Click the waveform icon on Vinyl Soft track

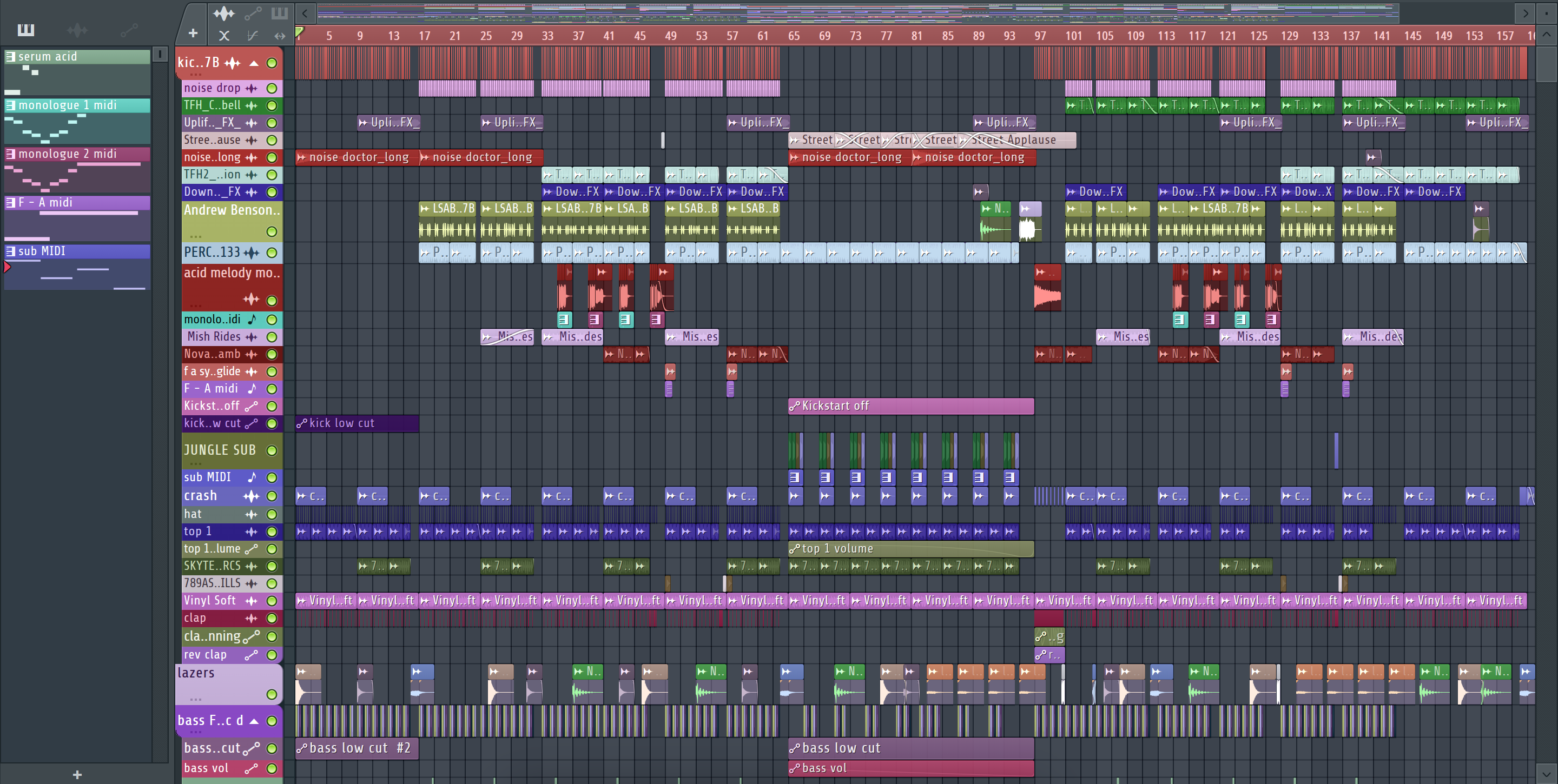pyautogui.click(x=252, y=601)
